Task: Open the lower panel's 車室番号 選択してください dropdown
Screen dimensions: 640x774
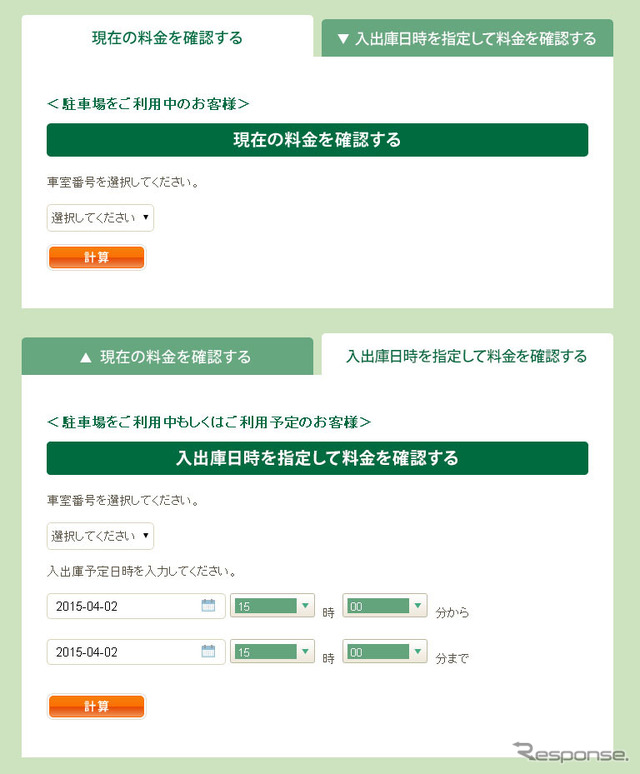Action: pyautogui.click(x=100, y=536)
